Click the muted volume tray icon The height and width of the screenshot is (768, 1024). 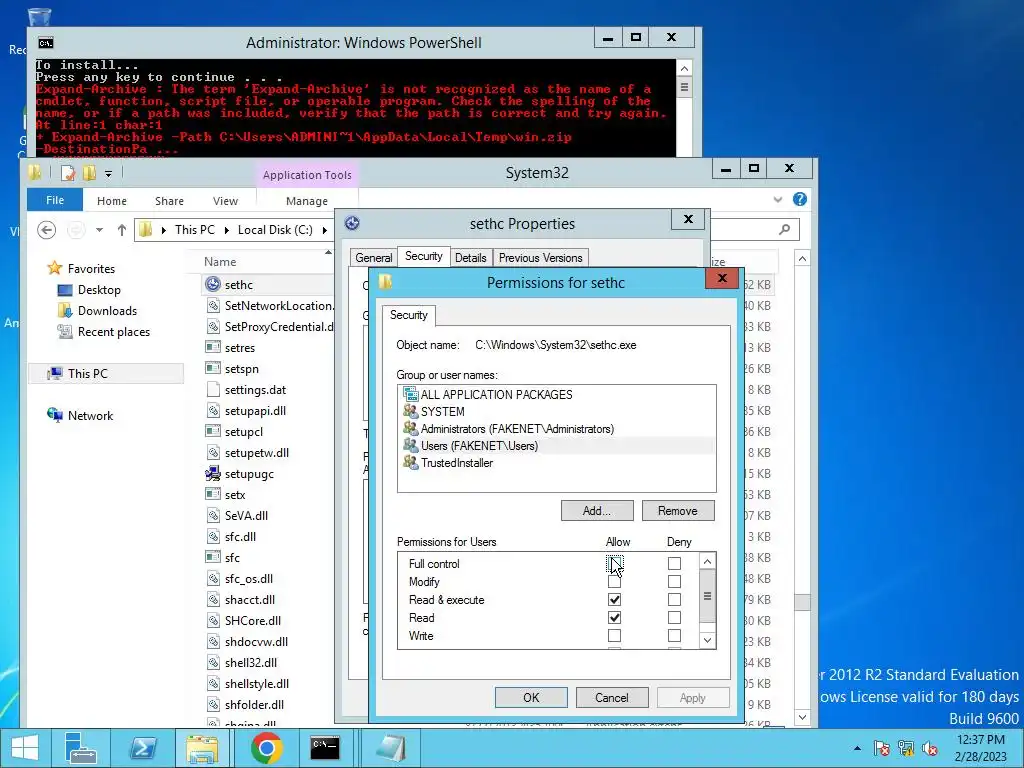click(931, 748)
